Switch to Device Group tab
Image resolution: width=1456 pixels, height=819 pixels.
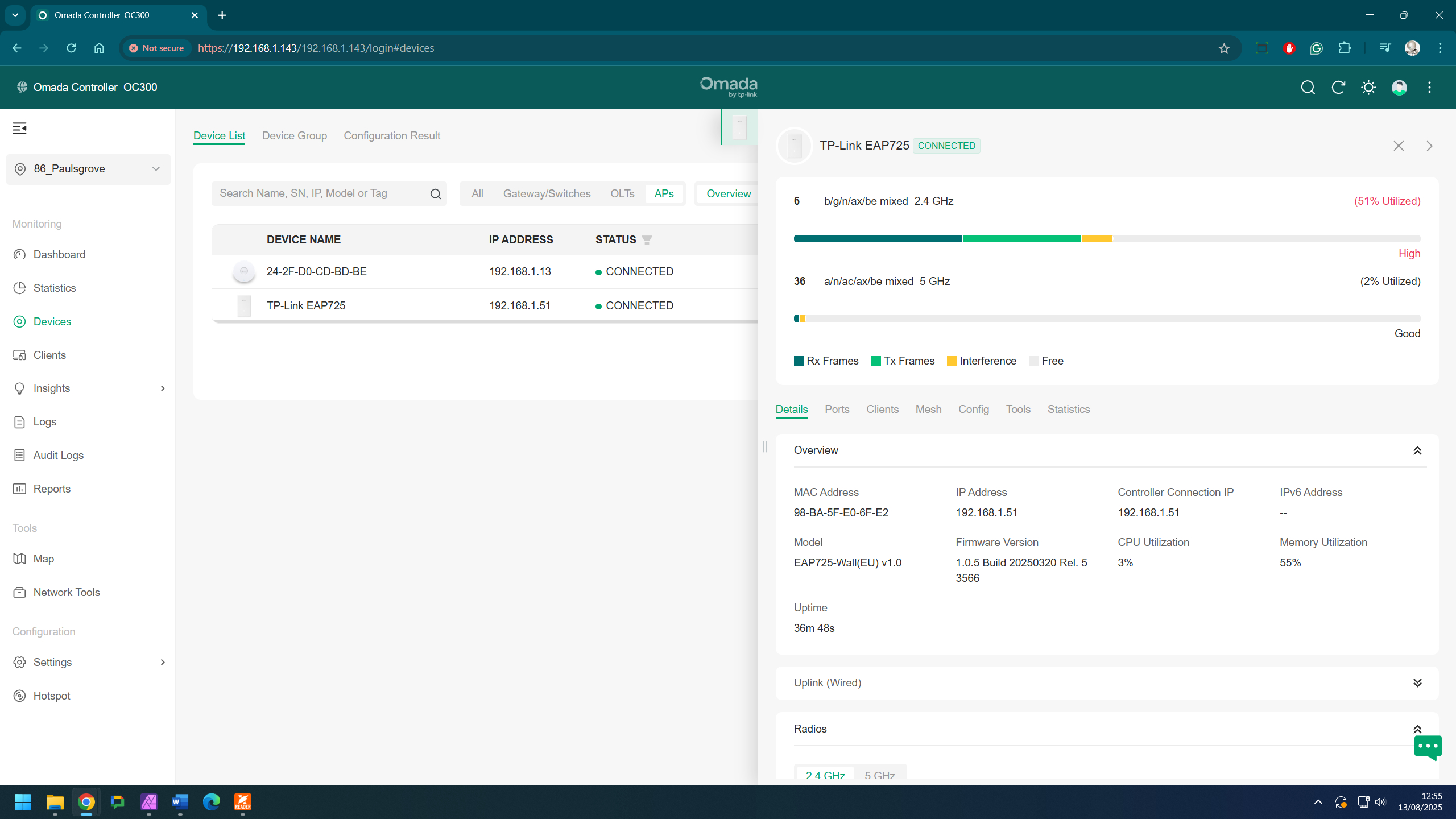click(x=295, y=135)
